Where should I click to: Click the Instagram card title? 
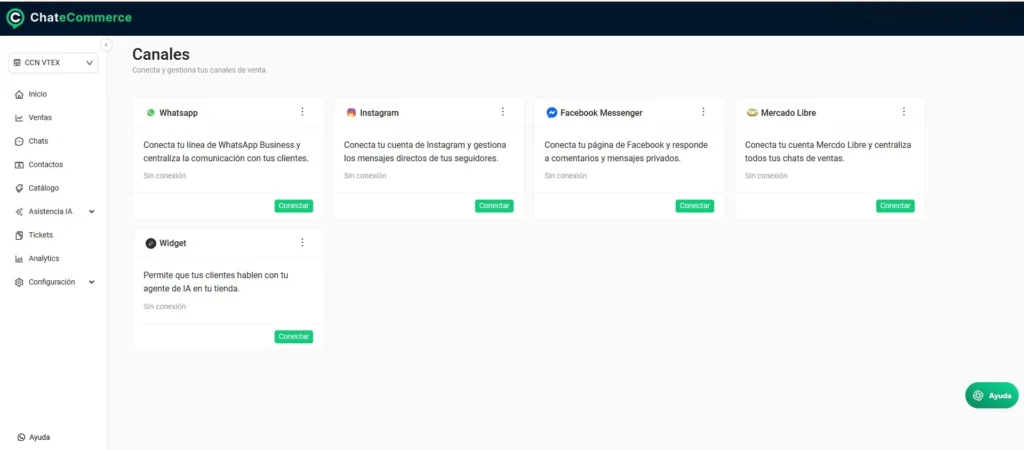[379, 112]
